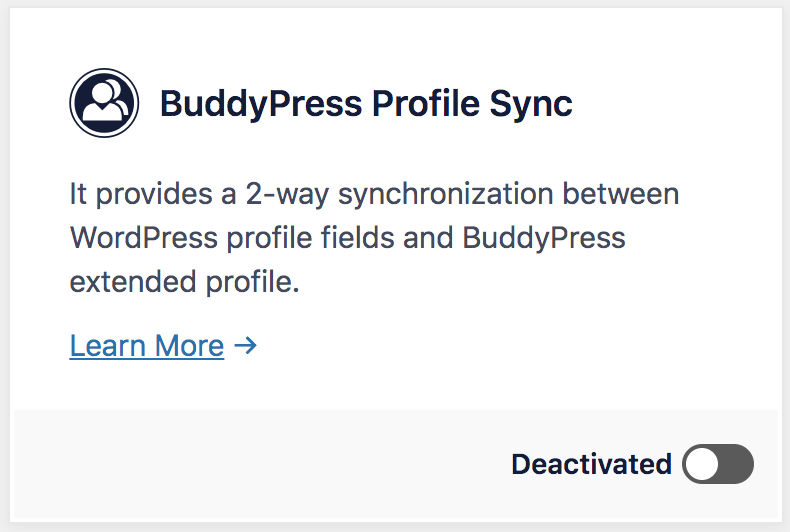This screenshot has width=790, height=532.
Task: Click the gray track of the toggle
Action: point(737,464)
